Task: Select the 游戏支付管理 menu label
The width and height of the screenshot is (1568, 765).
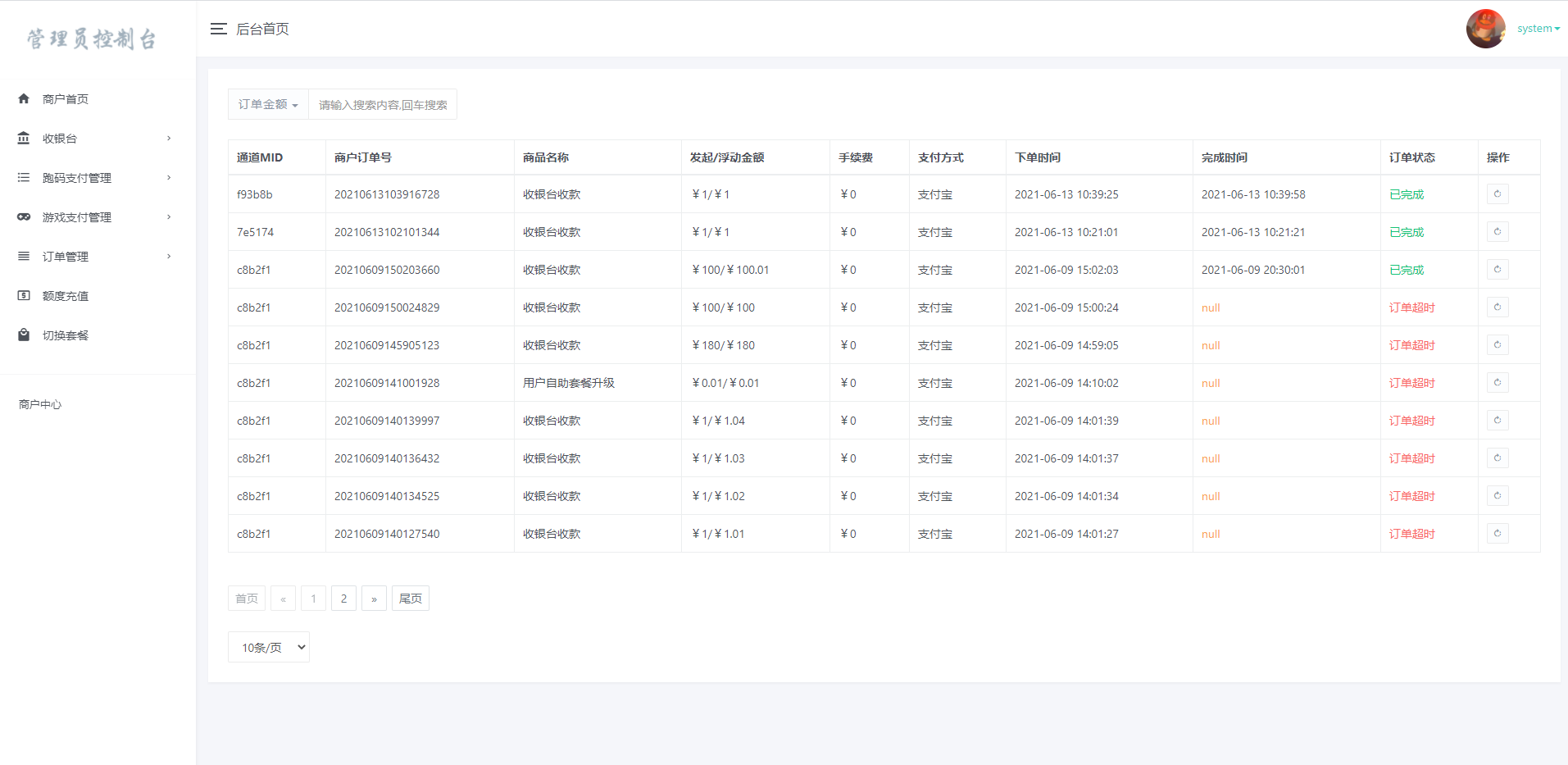Action: coord(77,217)
